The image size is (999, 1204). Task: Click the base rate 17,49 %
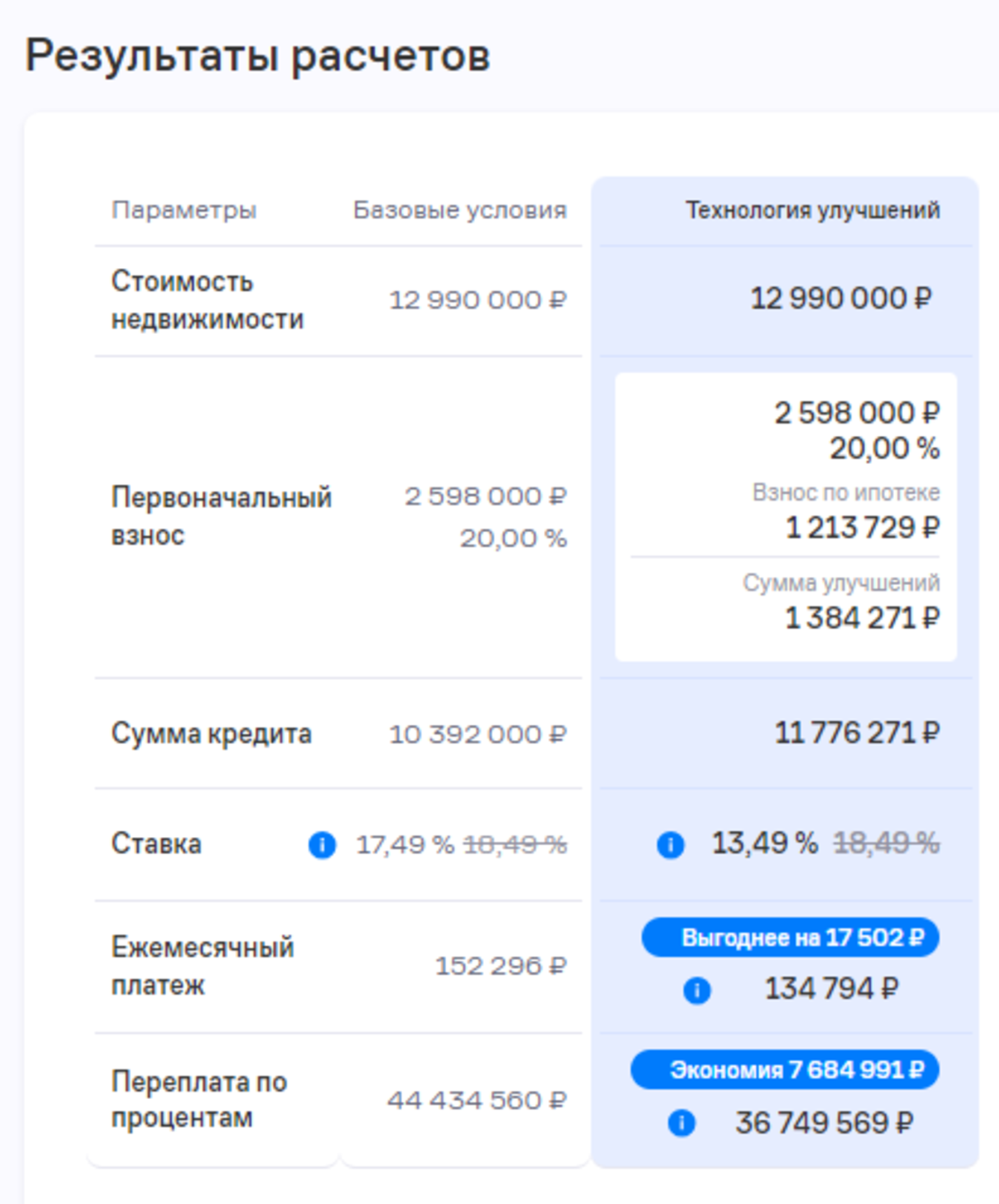(405, 845)
